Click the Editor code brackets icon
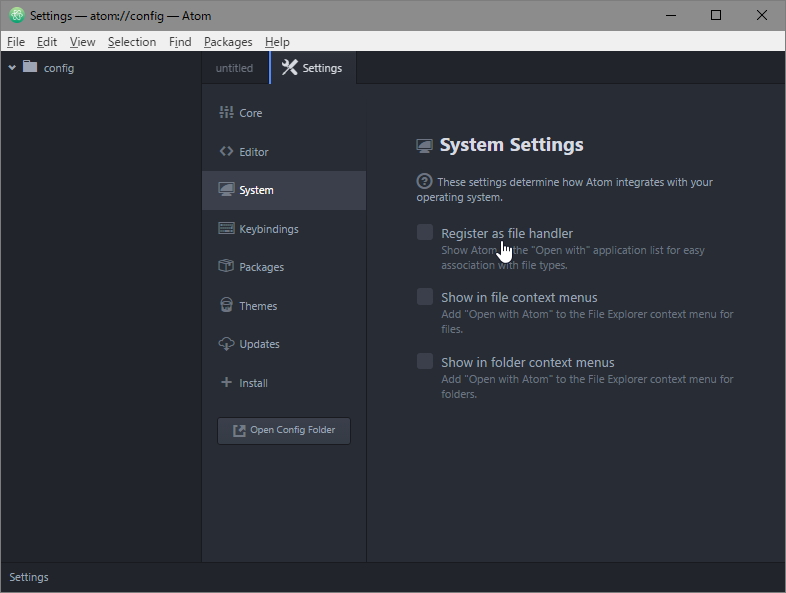Viewport: 786px width, 593px height. coord(226,152)
